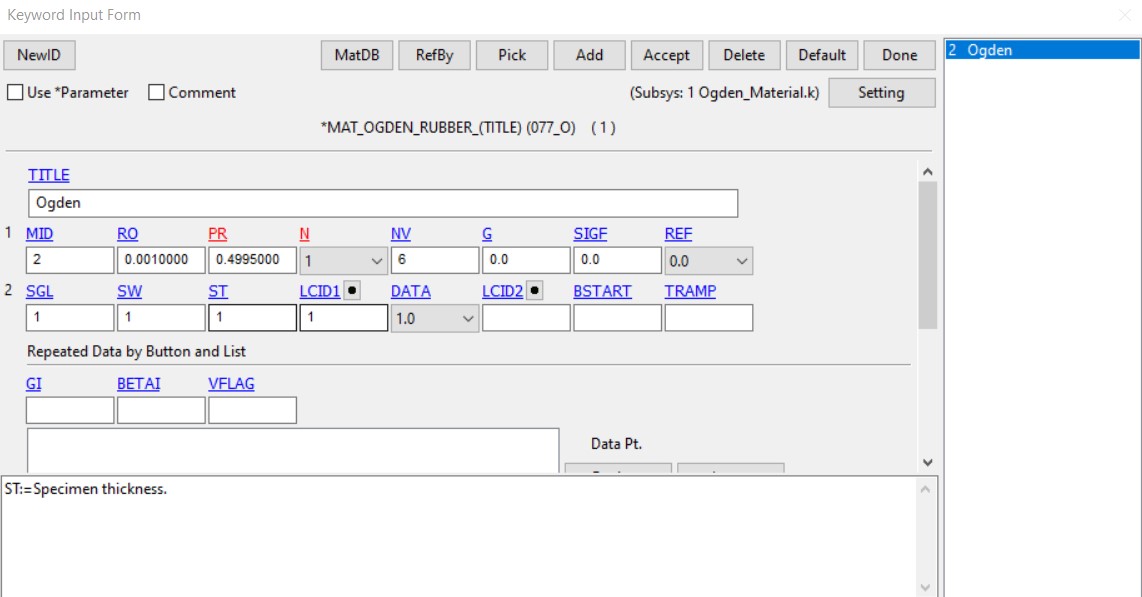Restore Default values for the form
Screen dimensions: 1142x597
point(821,55)
